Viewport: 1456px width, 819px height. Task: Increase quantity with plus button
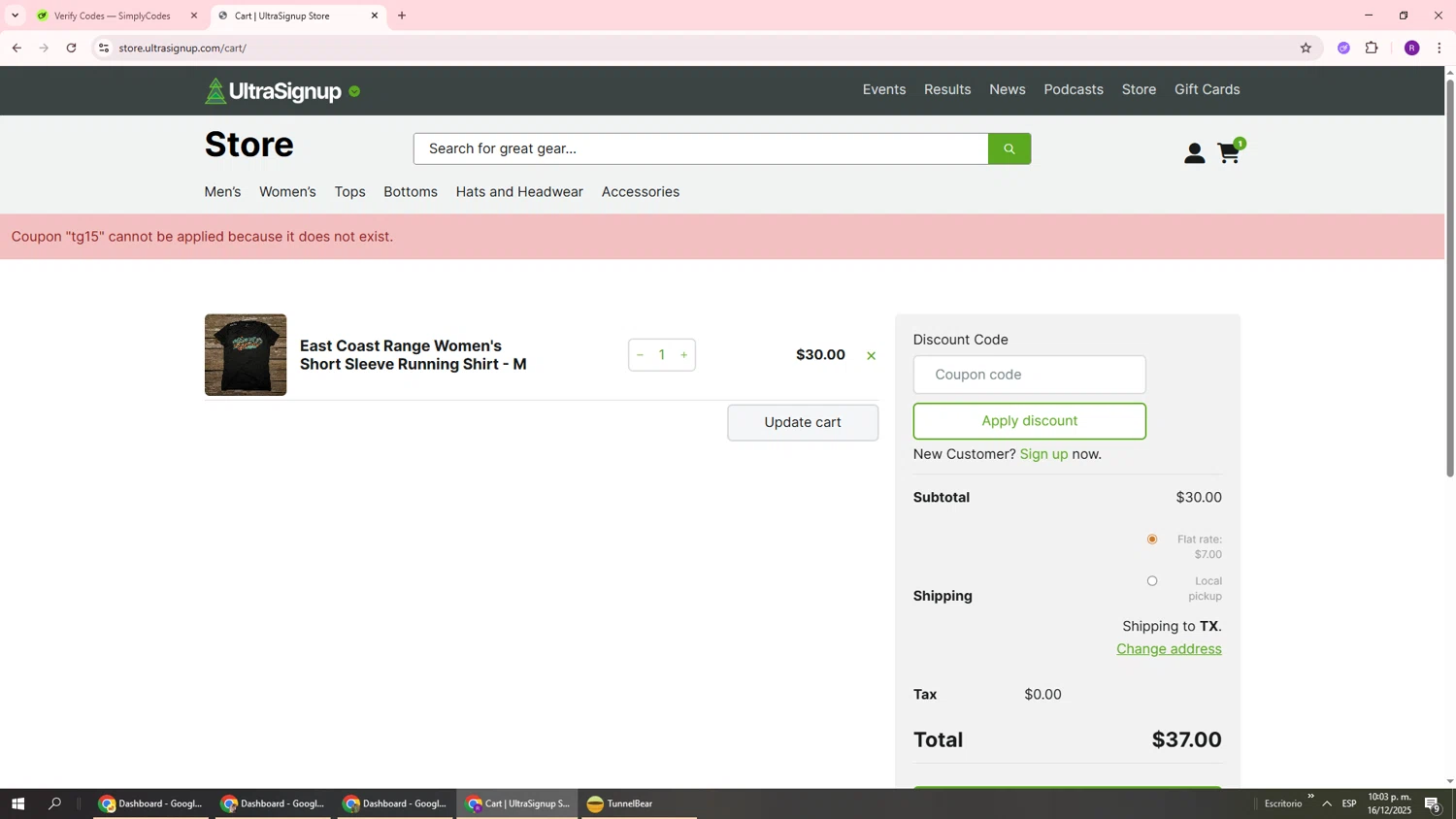coord(684,355)
